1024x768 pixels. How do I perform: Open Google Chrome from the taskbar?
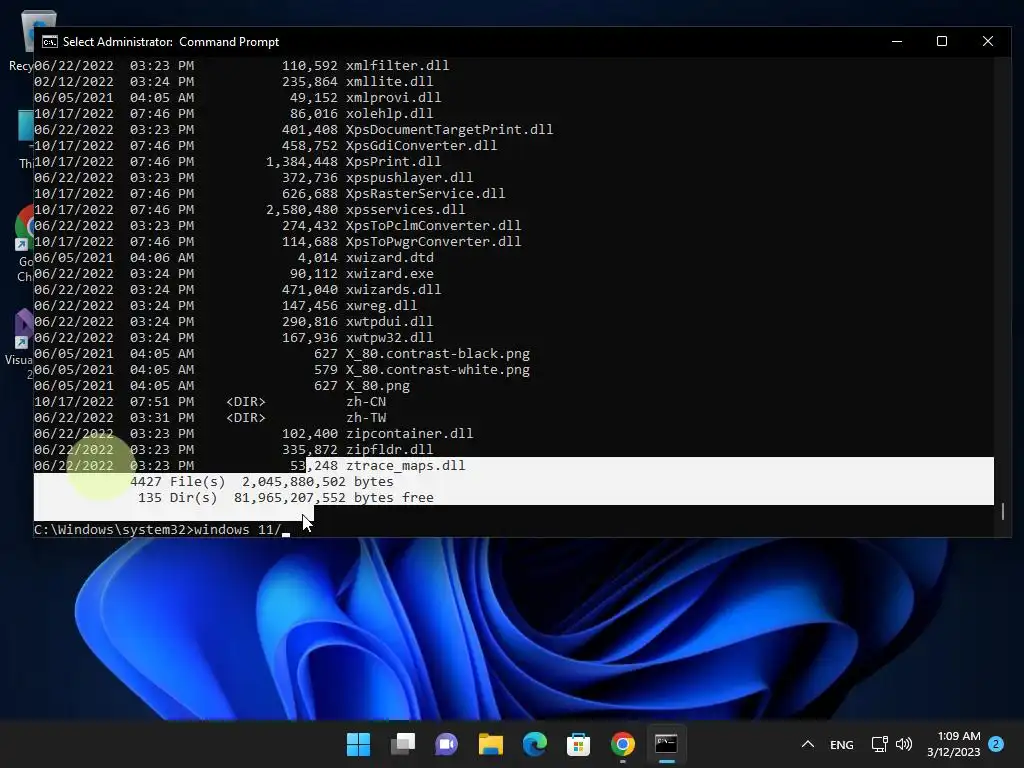click(622, 744)
